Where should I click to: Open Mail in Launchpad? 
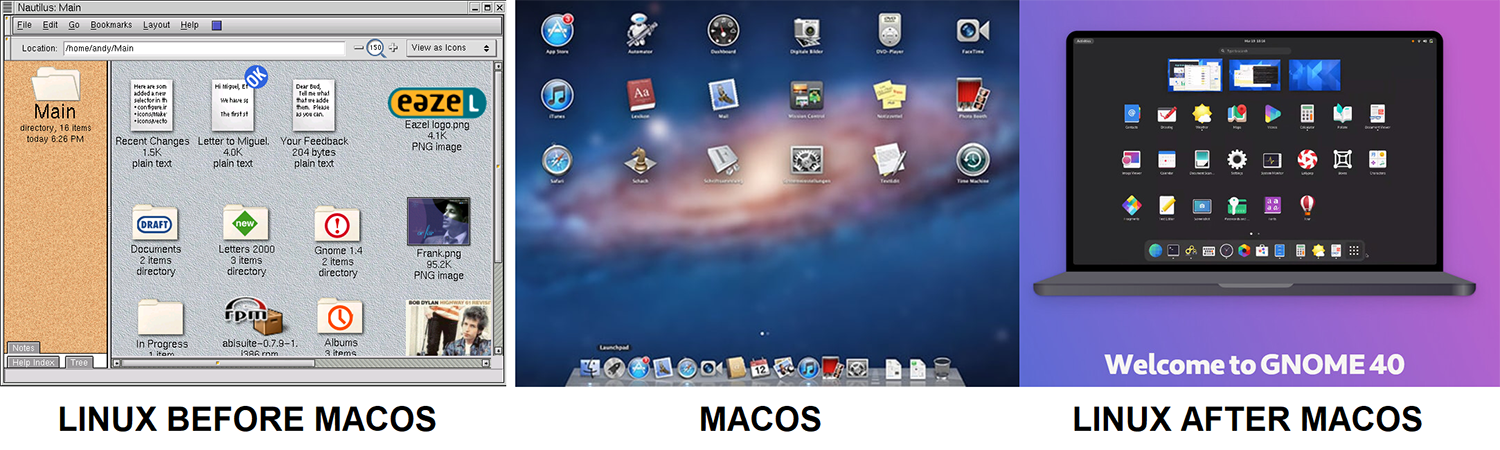coord(723,95)
